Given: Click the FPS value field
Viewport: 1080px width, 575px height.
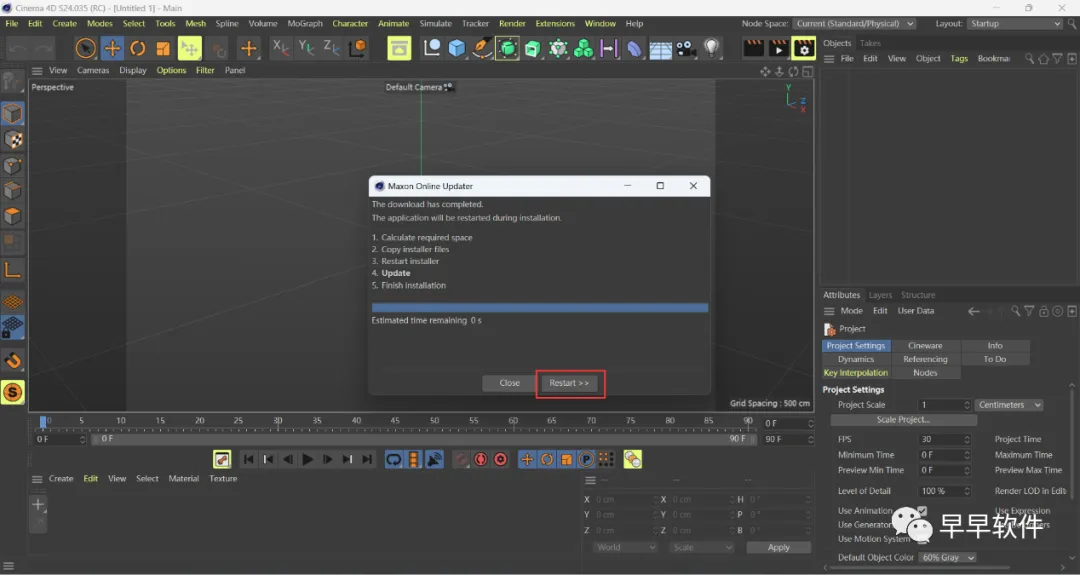Looking at the screenshot, I should point(944,439).
